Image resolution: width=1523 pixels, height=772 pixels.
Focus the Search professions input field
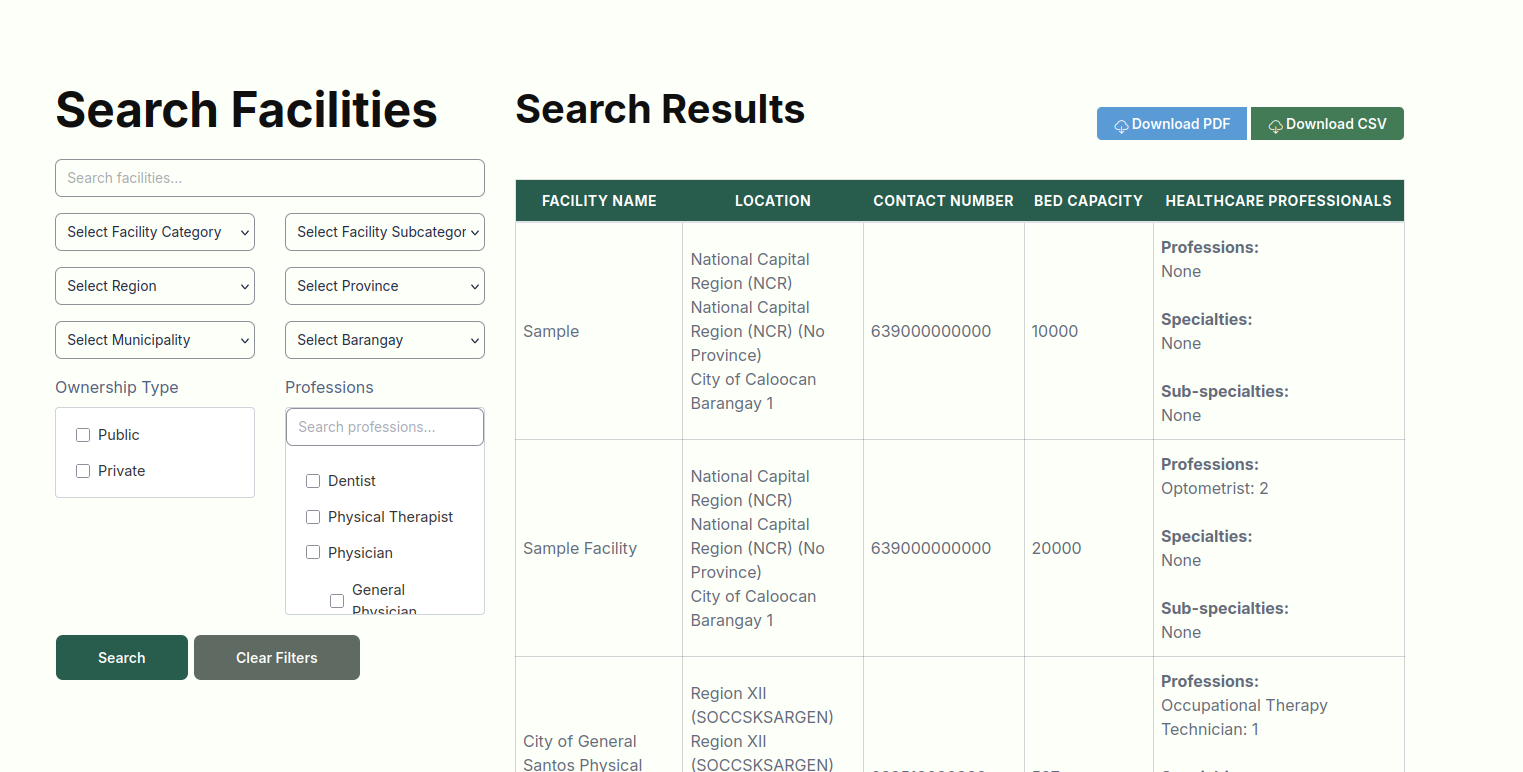(x=385, y=427)
